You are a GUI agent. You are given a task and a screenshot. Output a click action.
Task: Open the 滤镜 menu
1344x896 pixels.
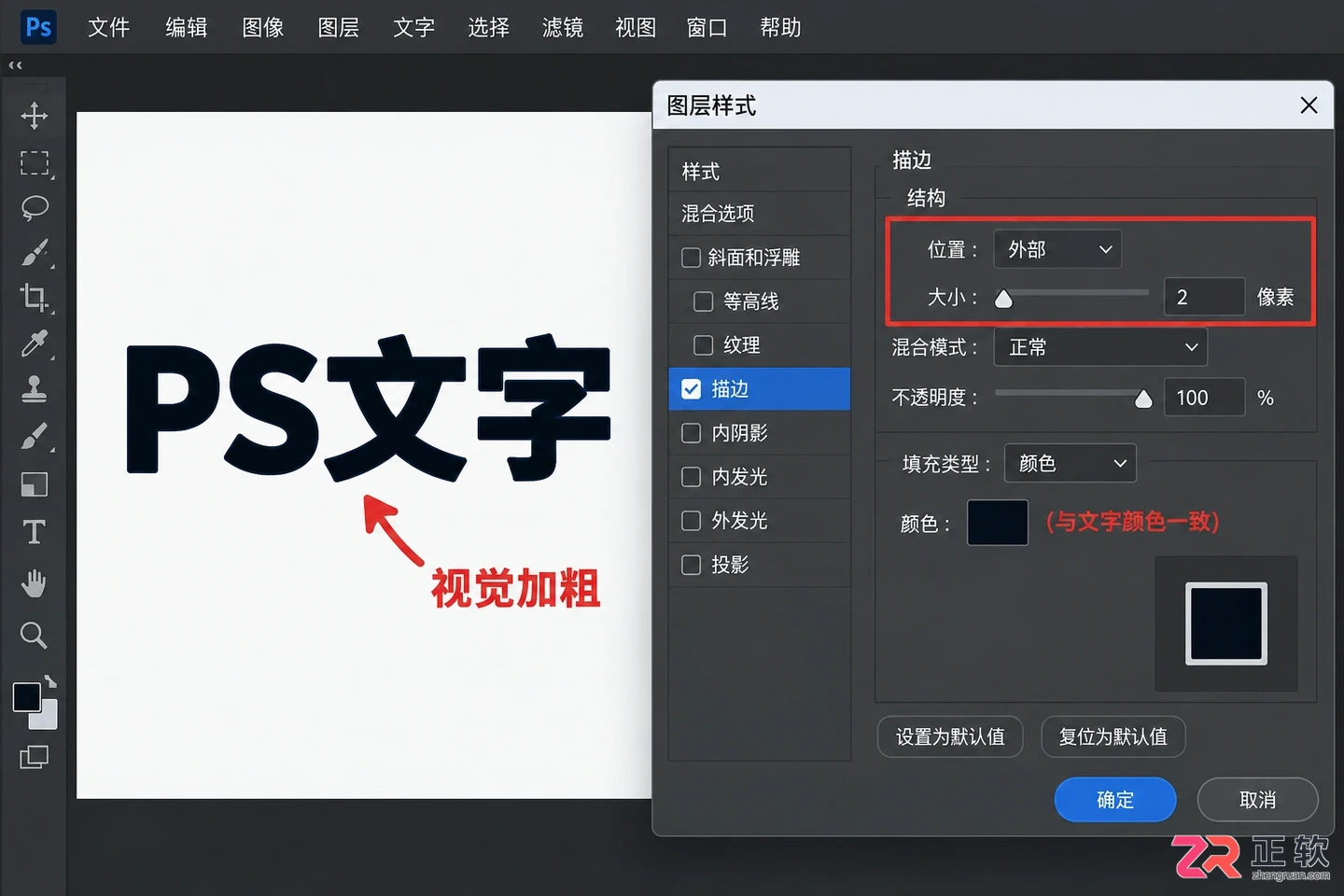562,28
